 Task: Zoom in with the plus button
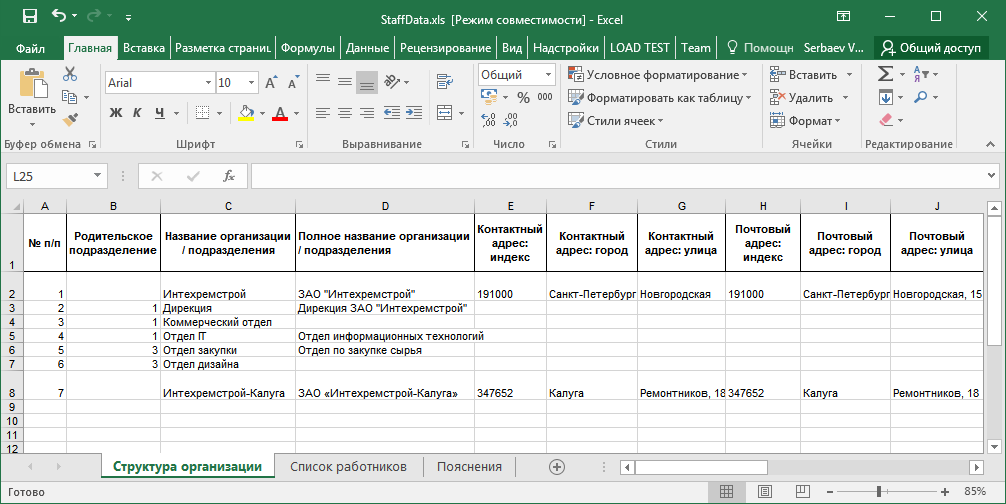point(945,492)
